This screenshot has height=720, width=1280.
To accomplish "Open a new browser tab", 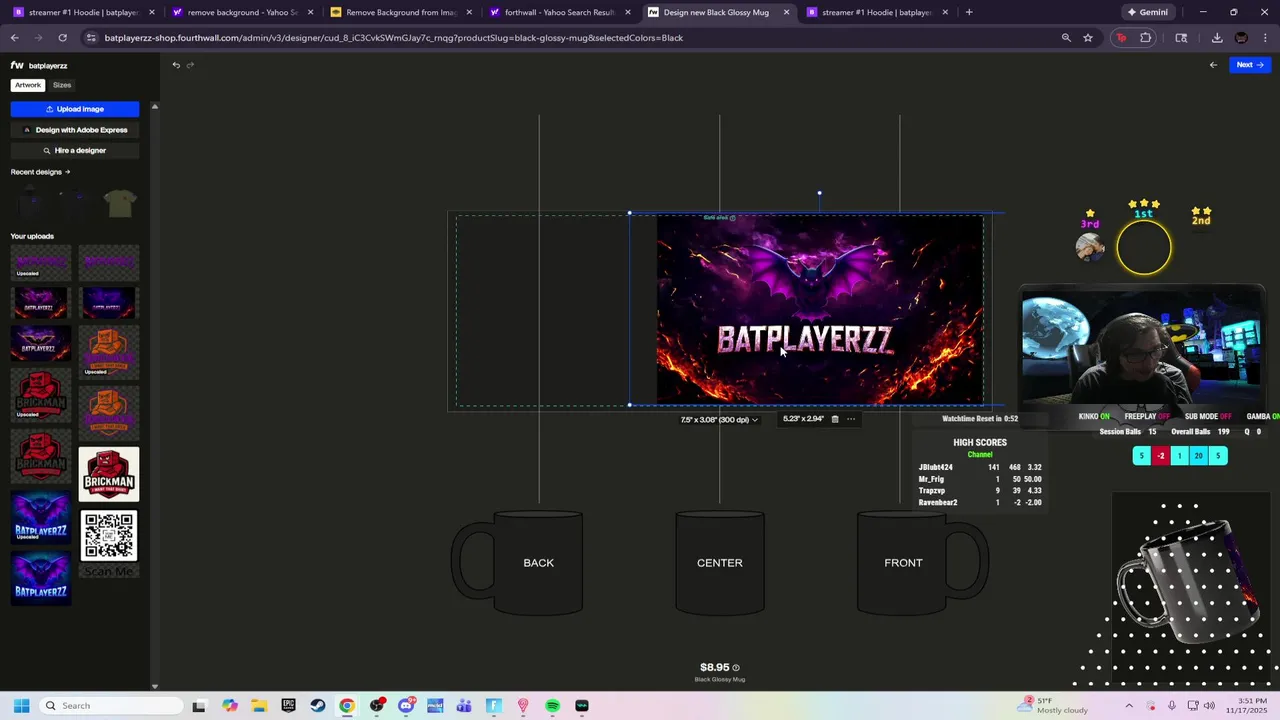I will tap(969, 12).
